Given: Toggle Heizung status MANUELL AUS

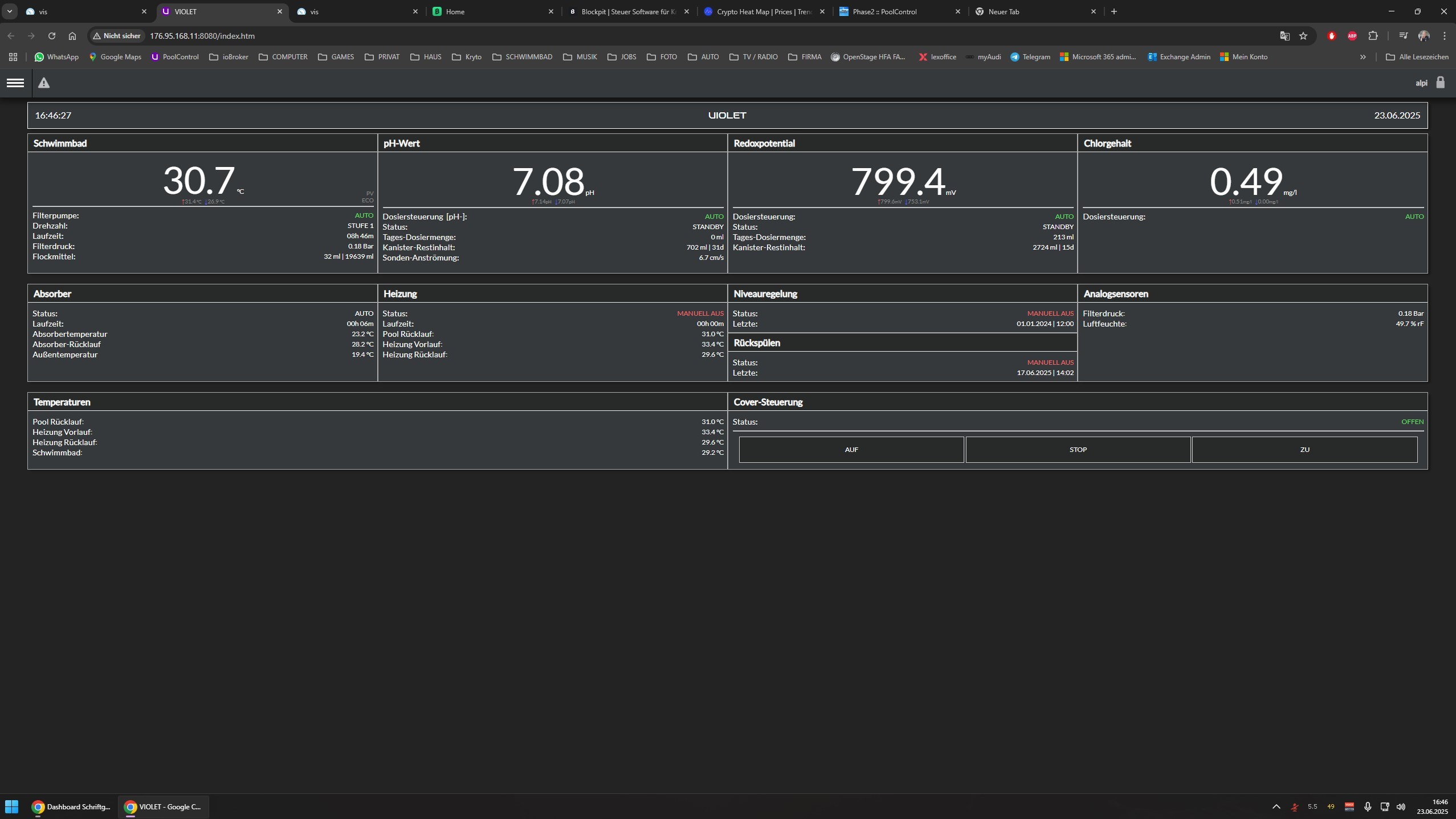Looking at the screenshot, I should pyautogui.click(x=700, y=313).
